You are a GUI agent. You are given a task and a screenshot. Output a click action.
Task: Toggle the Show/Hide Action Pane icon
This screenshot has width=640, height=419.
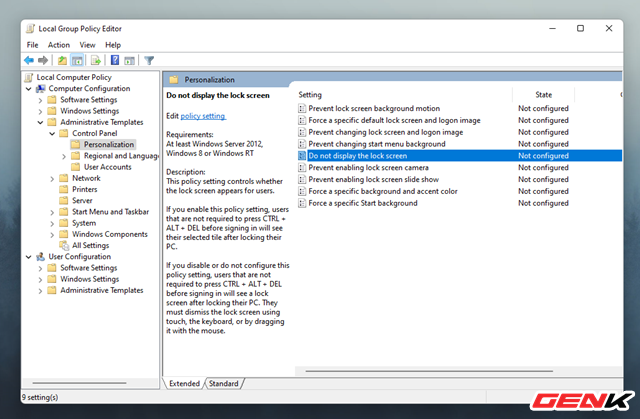(130, 61)
